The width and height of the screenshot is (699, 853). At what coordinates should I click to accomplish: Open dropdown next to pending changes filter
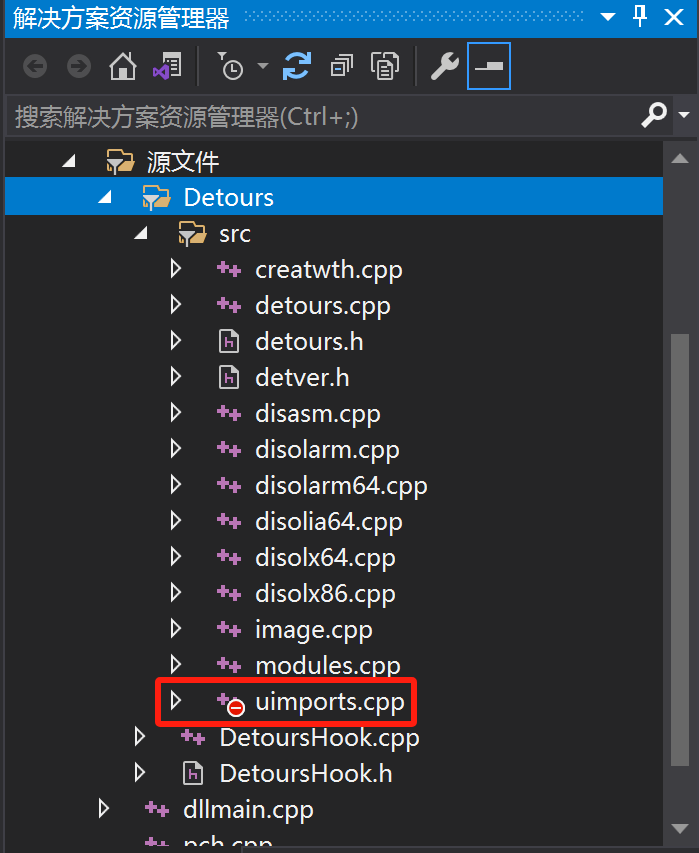pos(263,66)
